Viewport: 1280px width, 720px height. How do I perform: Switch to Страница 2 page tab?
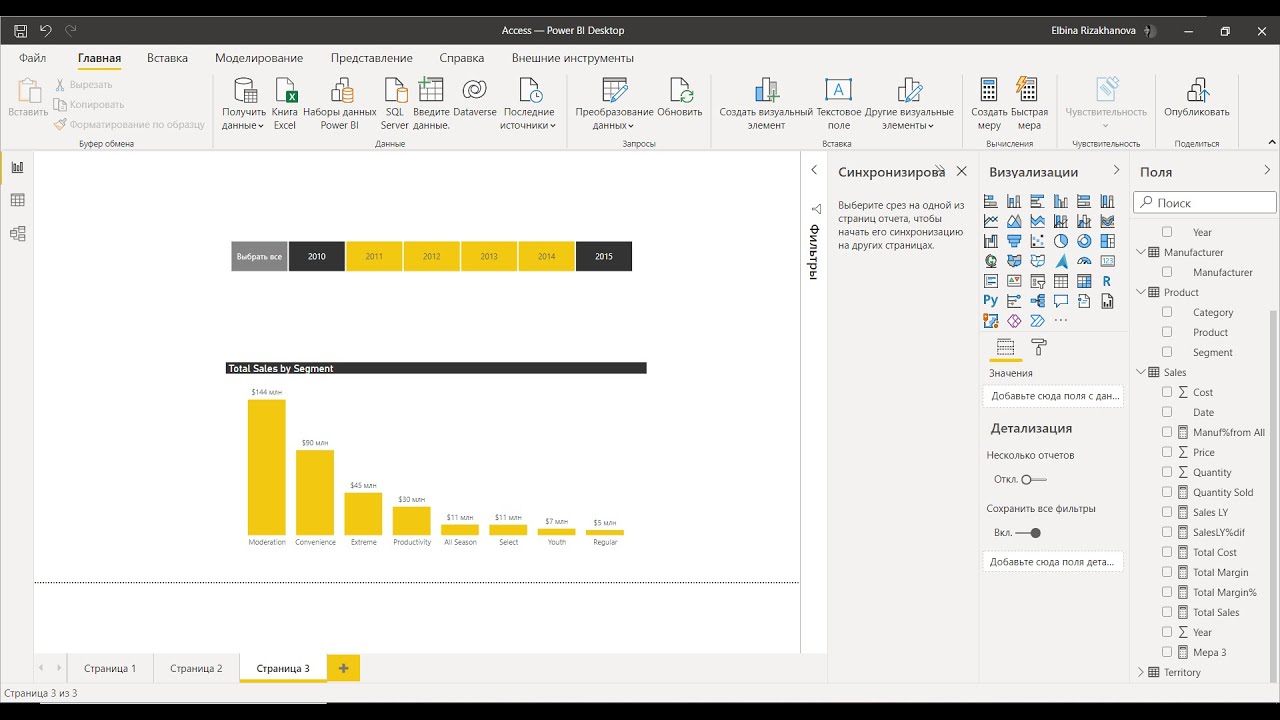point(196,668)
